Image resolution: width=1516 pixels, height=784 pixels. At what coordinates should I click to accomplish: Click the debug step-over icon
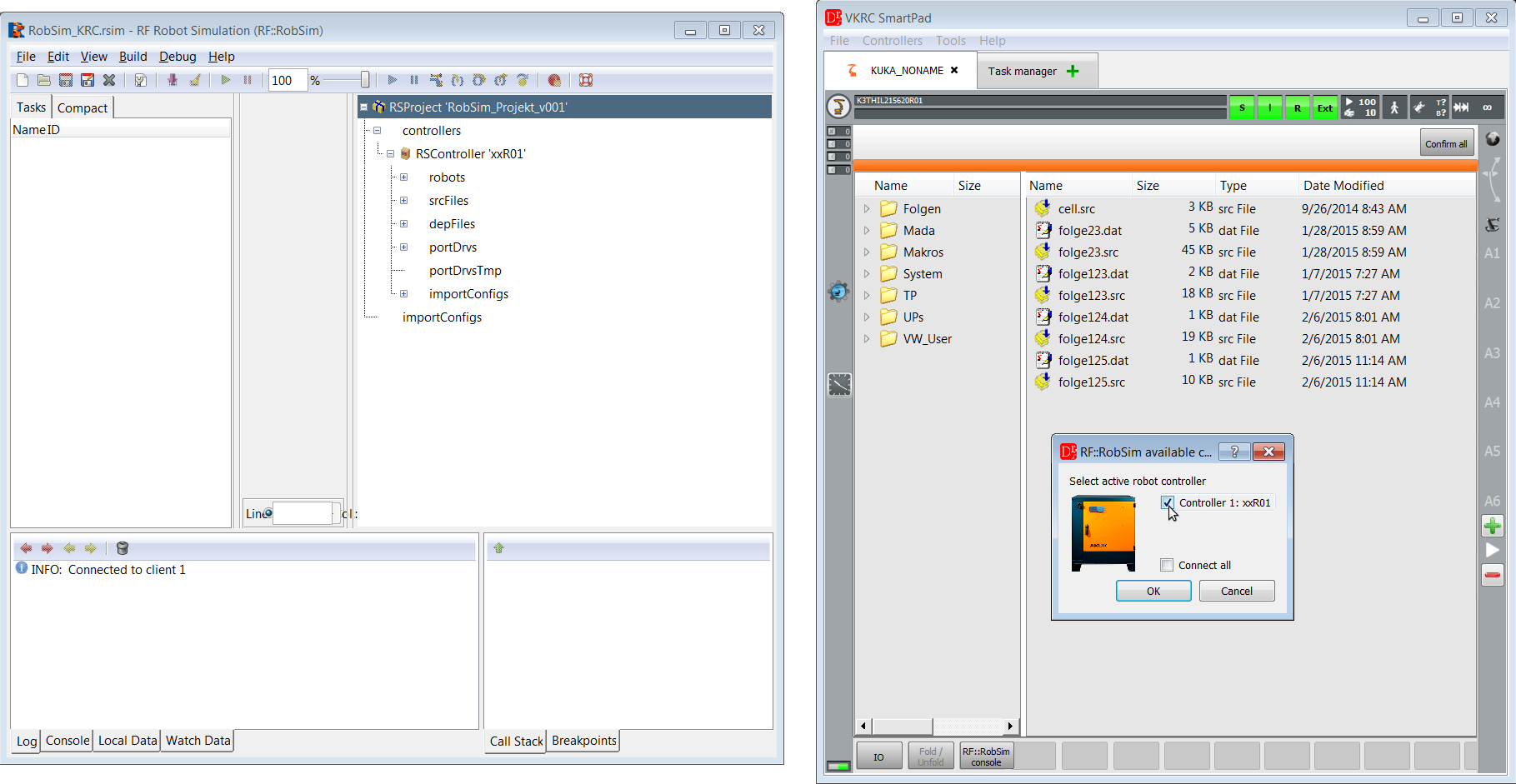tap(479, 80)
